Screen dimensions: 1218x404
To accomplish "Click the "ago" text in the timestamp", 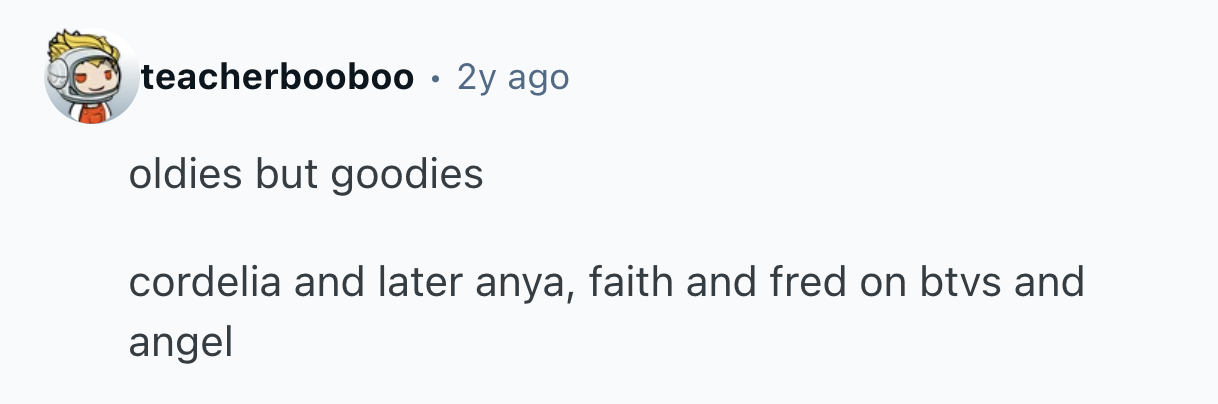I will pos(541,80).
